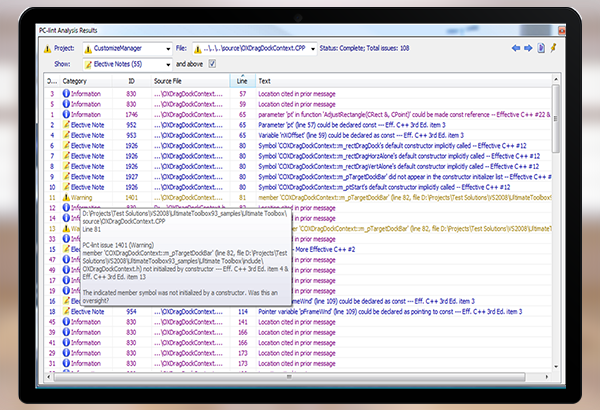The image size is (600, 410).
Task: Click Information icon in row 39
Action: click(x=66, y=332)
